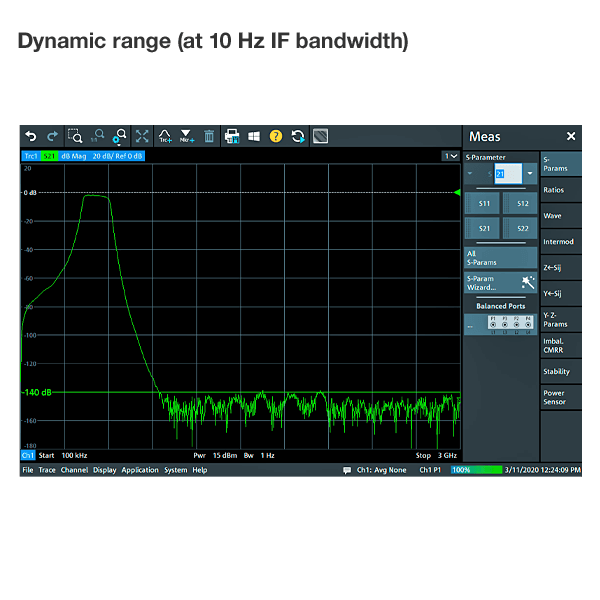Open the File menu
Viewport: 600px width, 600px height.
[28, 470]
